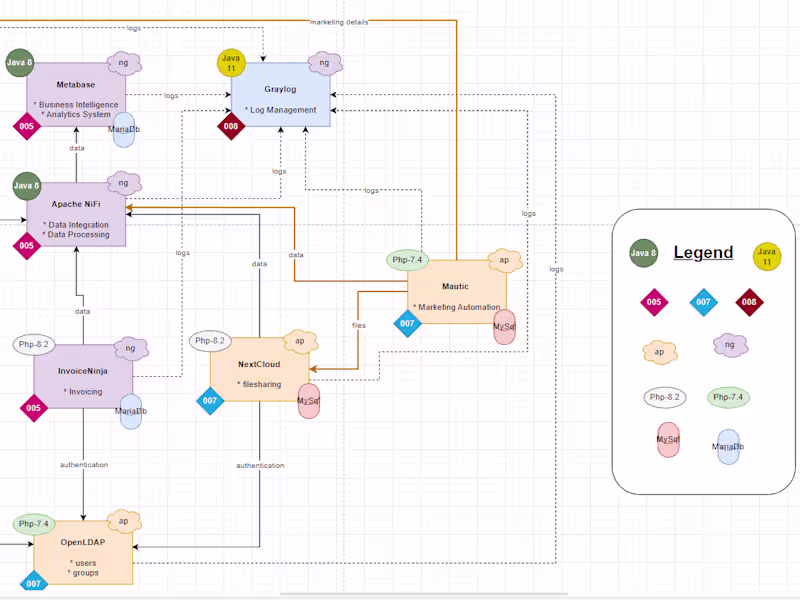Click the ap cloud on NextCloud

pyautogui.click(x=300, y=341)
